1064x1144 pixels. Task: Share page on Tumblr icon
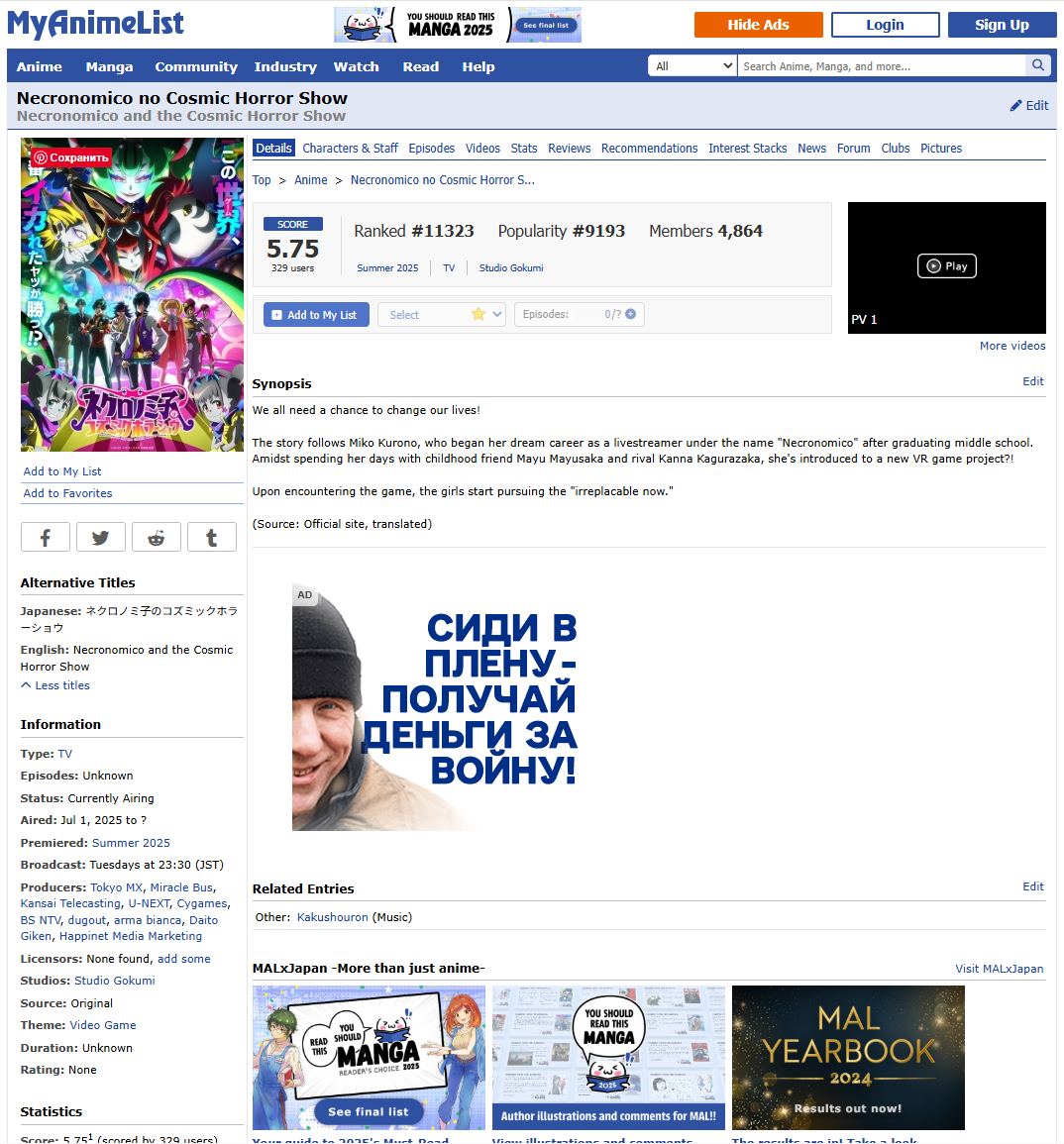pyautogui.click(x=212, y=538)
